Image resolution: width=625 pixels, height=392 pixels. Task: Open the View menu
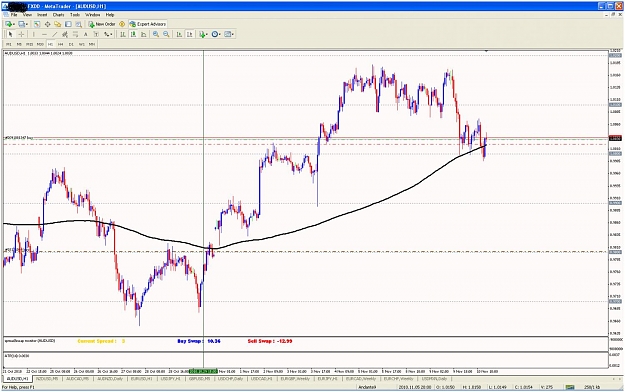(x=27, y=15)
